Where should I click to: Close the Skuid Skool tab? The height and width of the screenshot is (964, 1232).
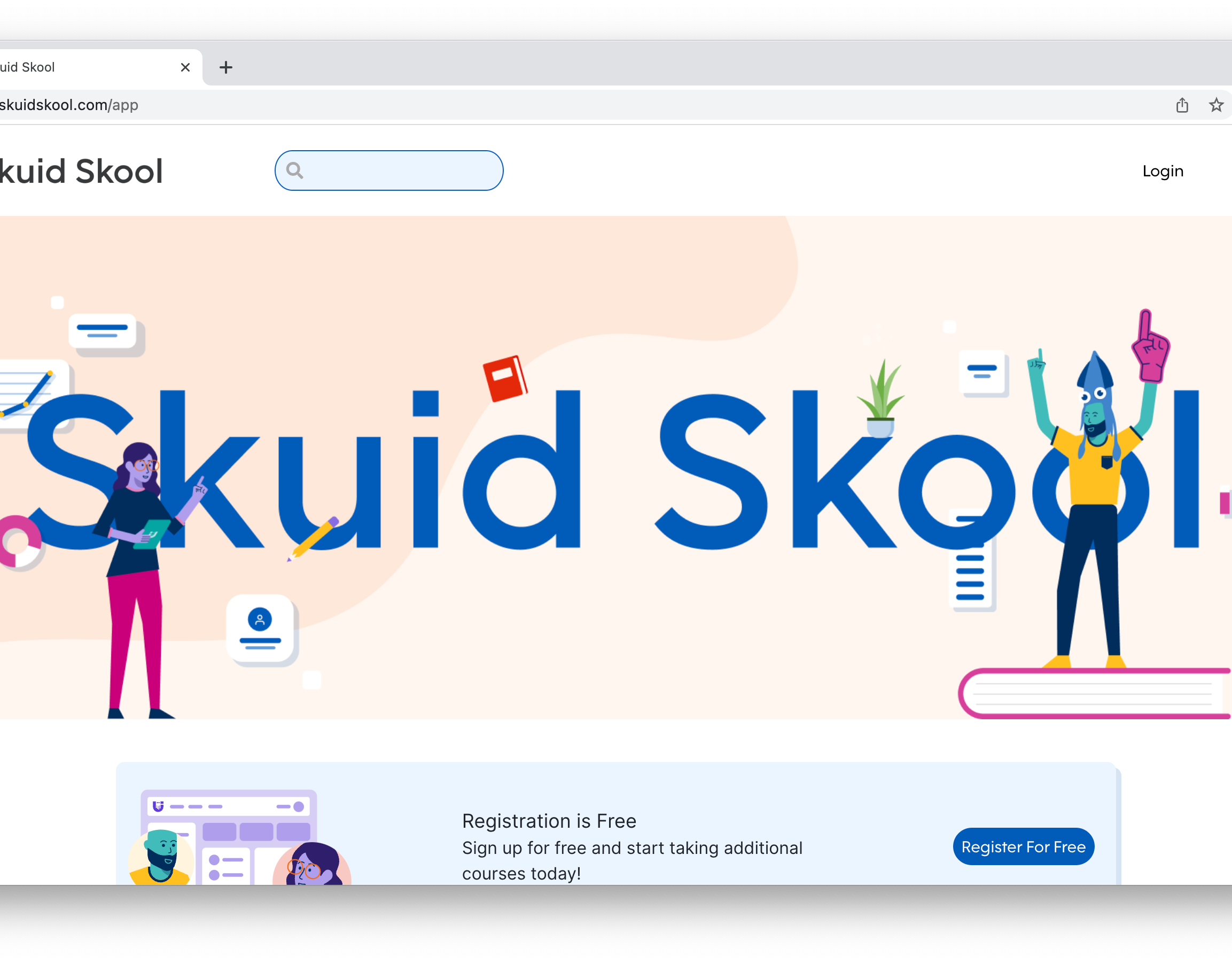coord(185,67)
